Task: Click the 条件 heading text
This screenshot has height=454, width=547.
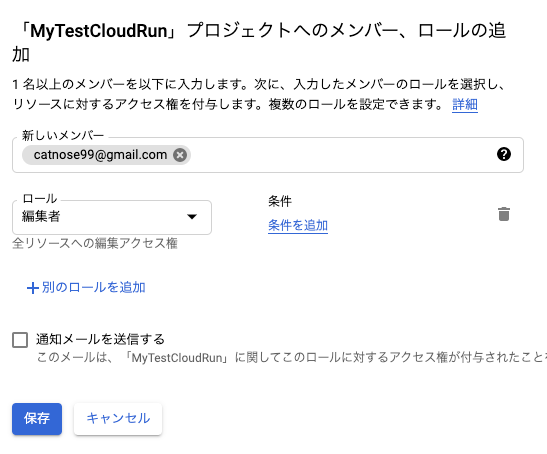Action: 280,201
